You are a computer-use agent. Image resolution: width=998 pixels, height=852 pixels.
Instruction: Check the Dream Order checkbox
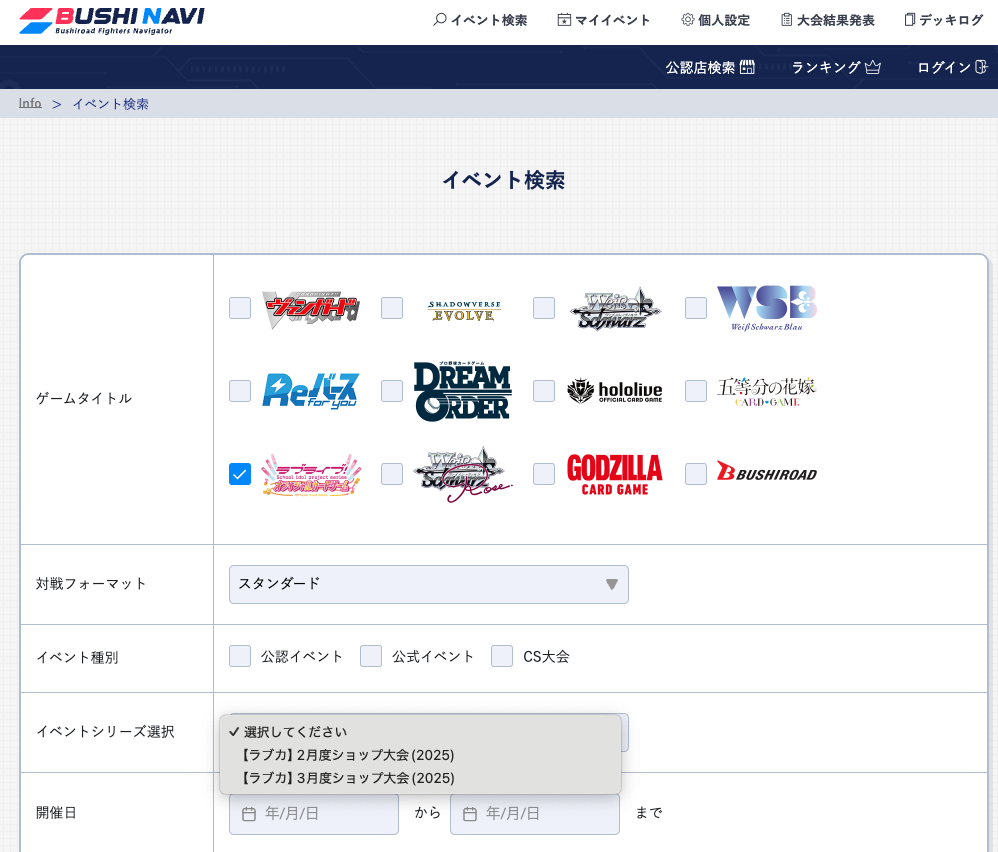[392, 391]
